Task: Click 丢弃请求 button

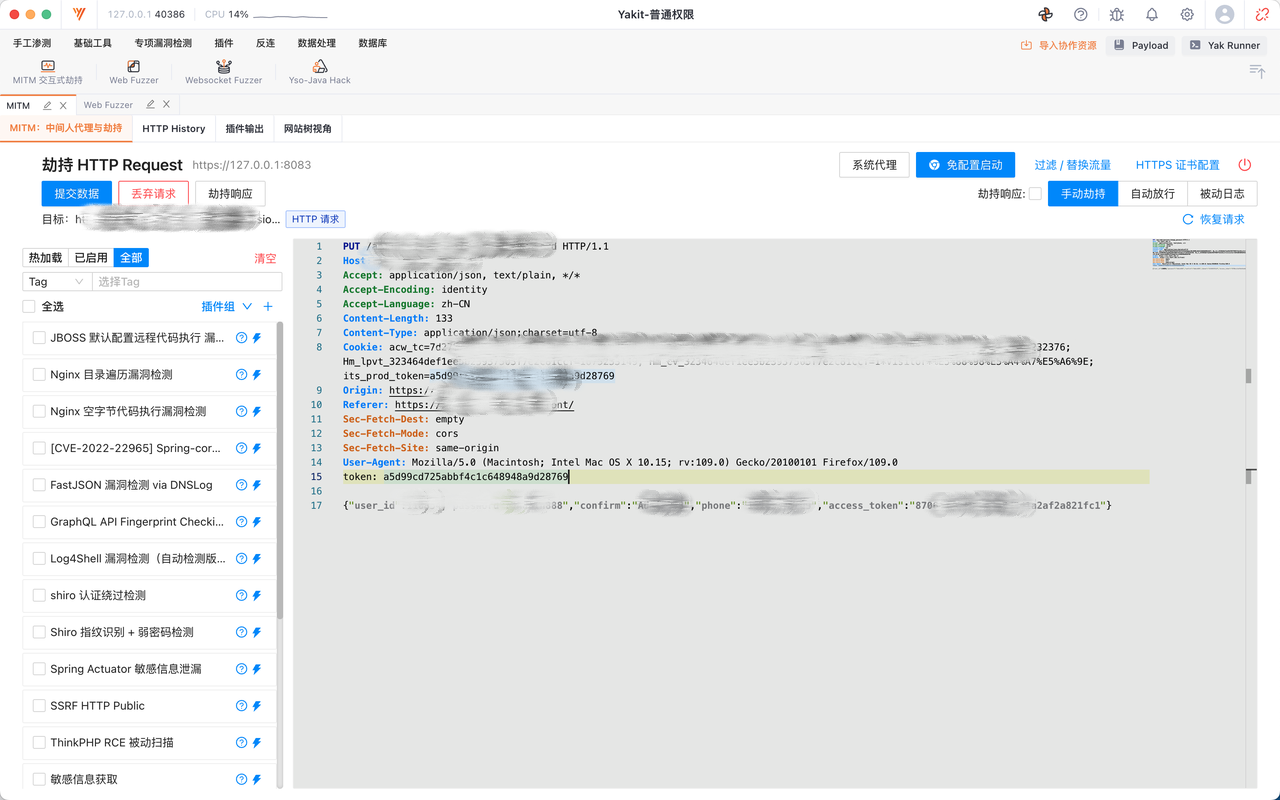Action: tap(153, 194)
